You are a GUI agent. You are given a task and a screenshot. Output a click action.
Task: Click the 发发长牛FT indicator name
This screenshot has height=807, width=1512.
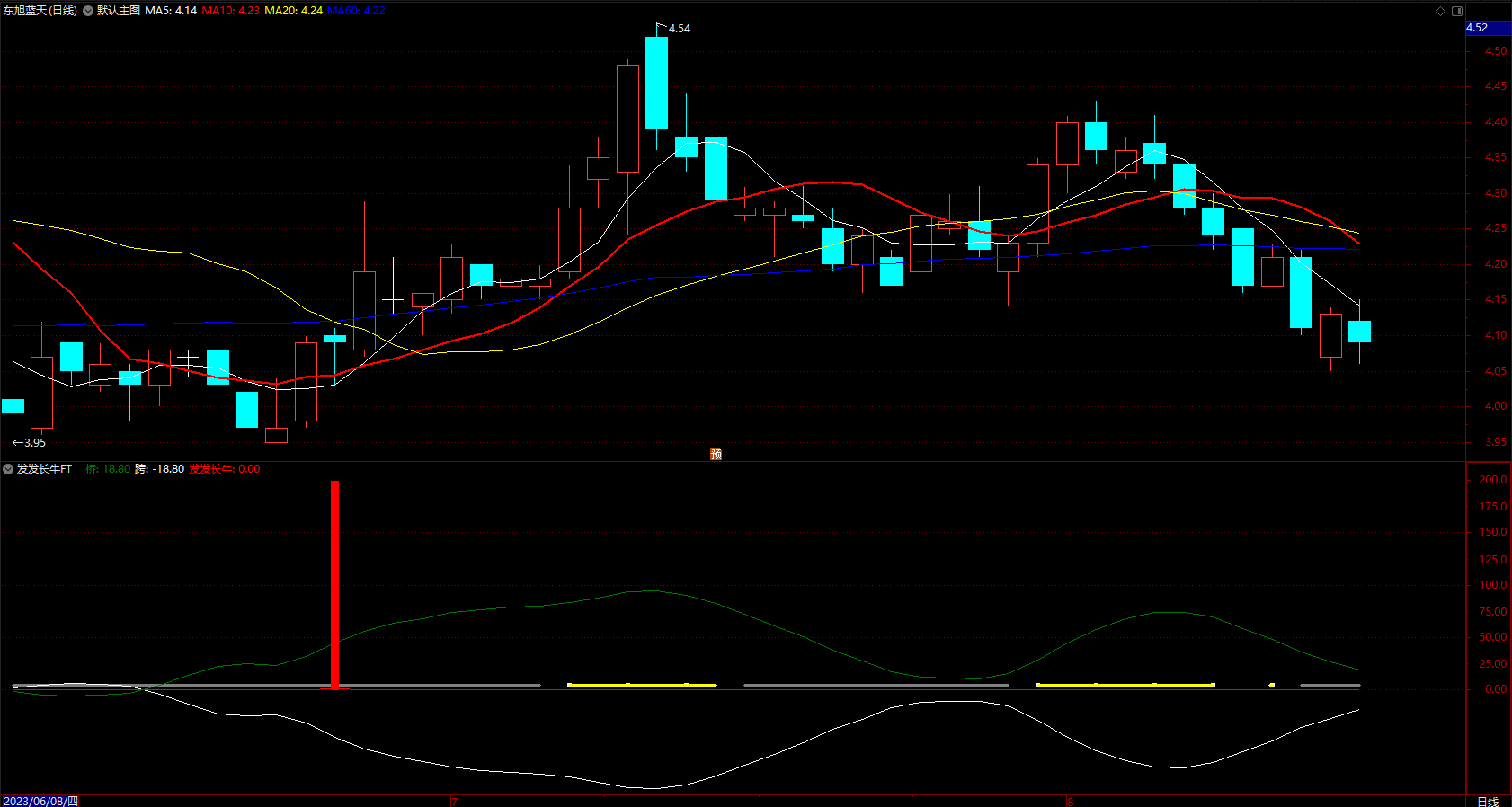click(x=44, y=469)
